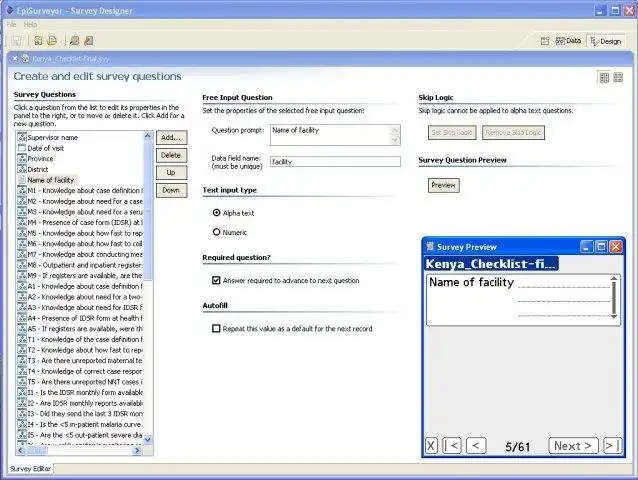
Task: Select the Alpha text radio button
Action: (216, 213)
